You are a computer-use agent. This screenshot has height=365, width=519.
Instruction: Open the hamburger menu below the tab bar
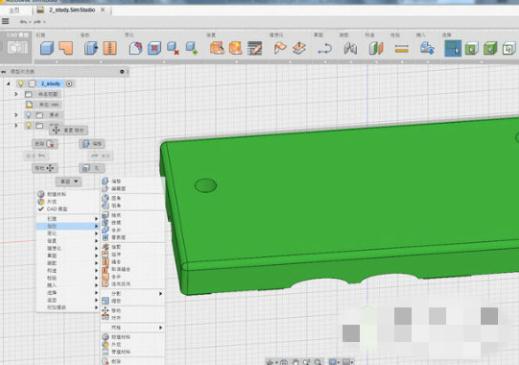pos(5,21)
